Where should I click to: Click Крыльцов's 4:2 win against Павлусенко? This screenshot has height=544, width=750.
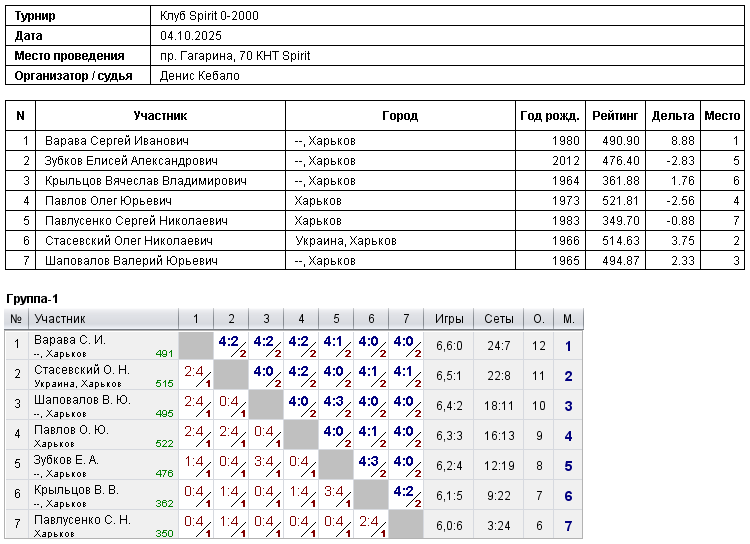click(x=403, y=491)
